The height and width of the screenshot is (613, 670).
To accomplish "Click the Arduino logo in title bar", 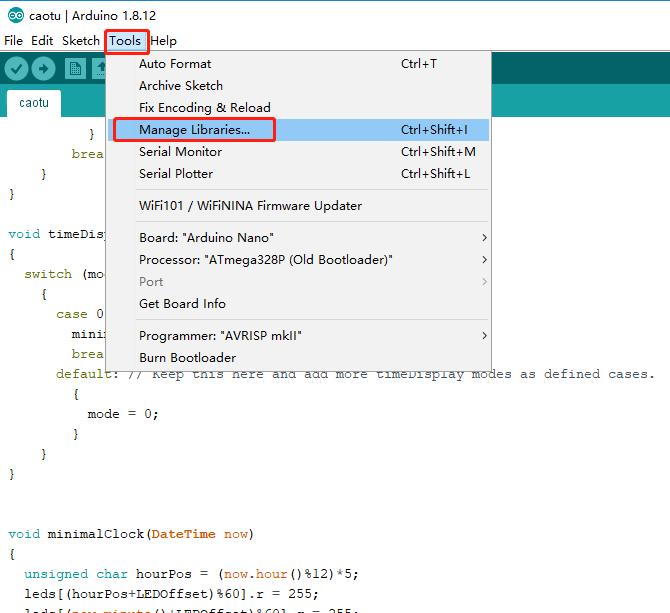I will coord(16,16).
